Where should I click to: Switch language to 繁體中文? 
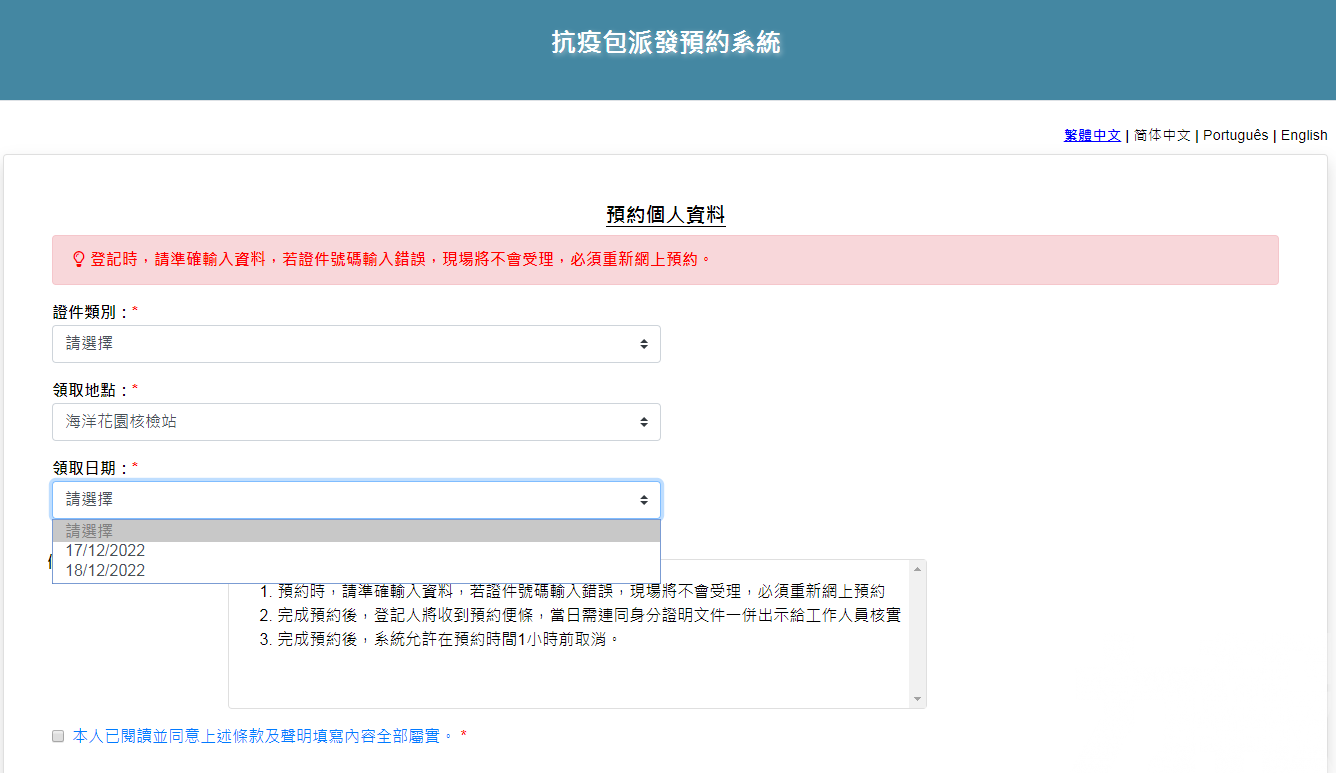1092,135
